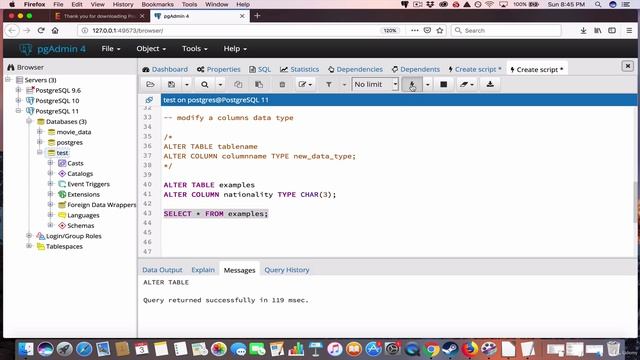Open the clear eraser dropdown
The height and width of the screenshot is (360, 640).
pyautogui.click(x=467, y=84)
